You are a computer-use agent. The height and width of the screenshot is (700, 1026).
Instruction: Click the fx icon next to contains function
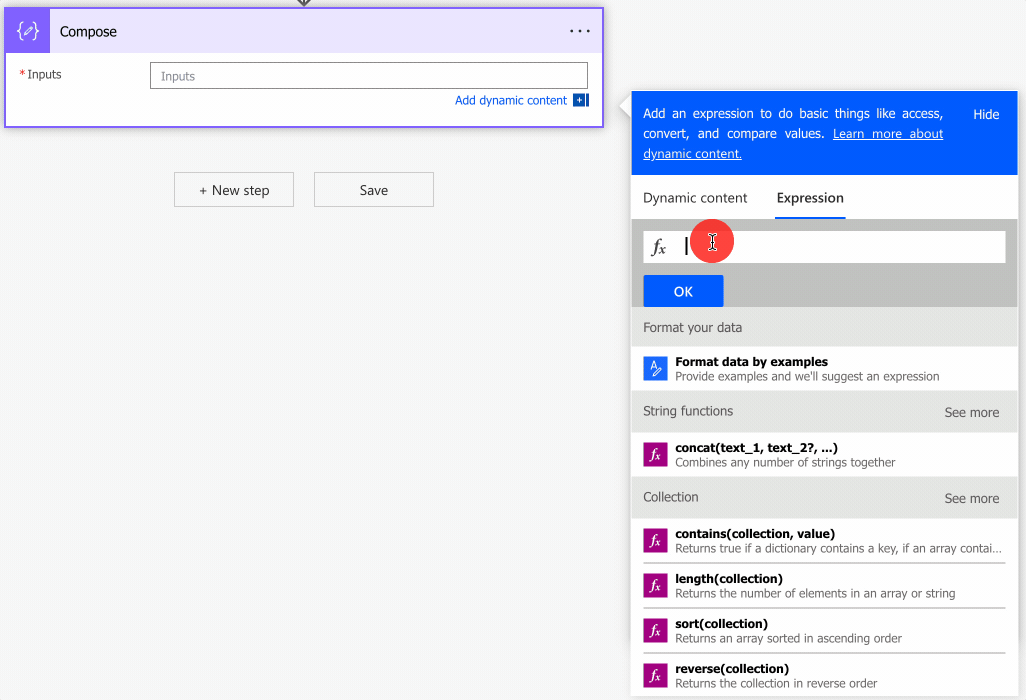tap(655, 541)
